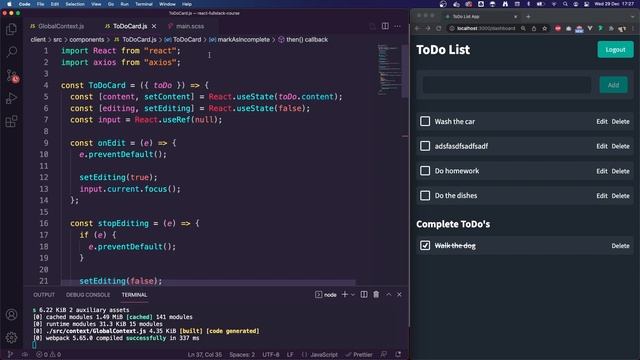
Task: Check the 'adsfasdfsadfsadf' todo checkbox
Action: pos(425,146)
